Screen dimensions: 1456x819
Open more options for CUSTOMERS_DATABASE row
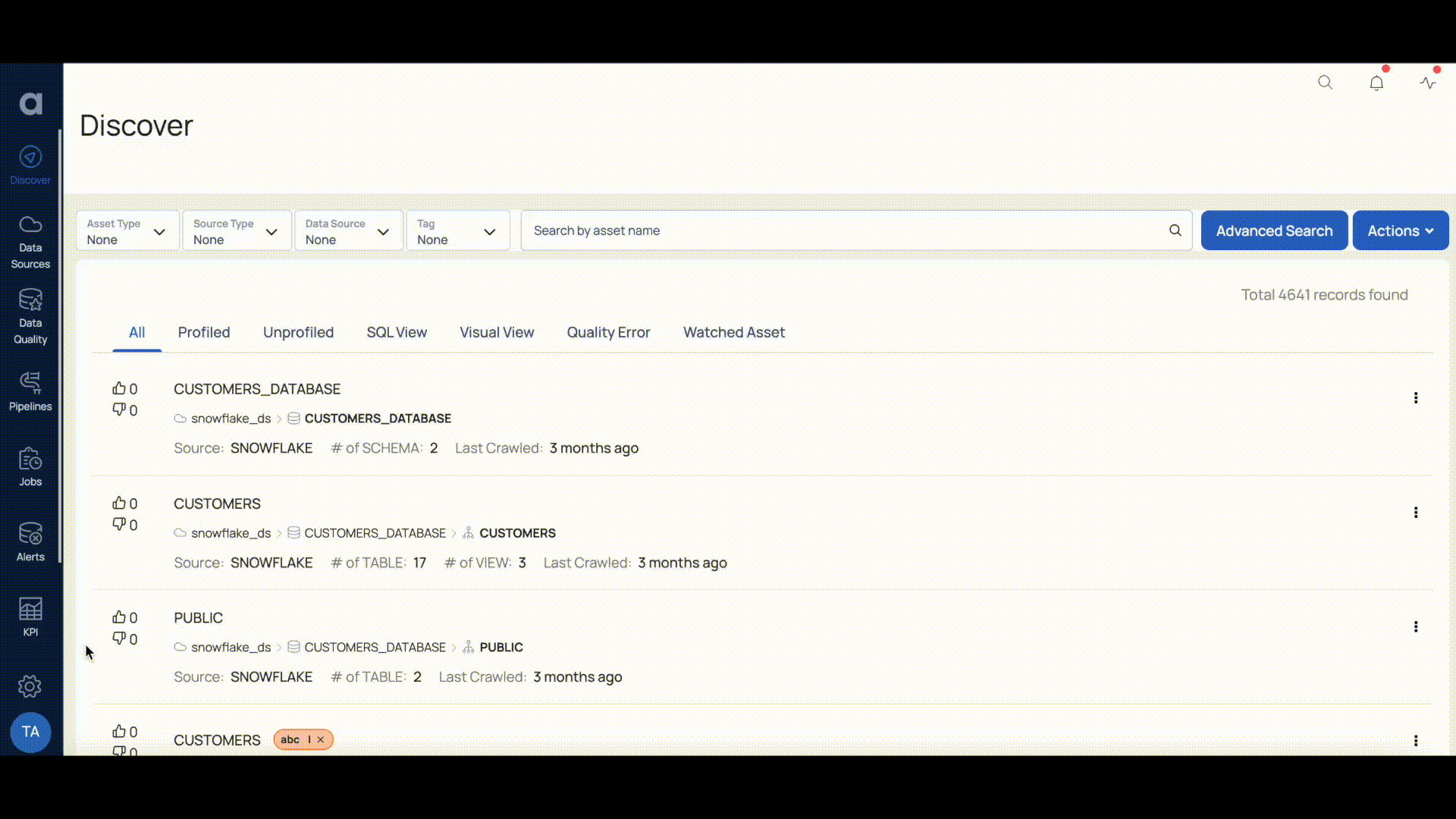click(x=1415, y=397)
